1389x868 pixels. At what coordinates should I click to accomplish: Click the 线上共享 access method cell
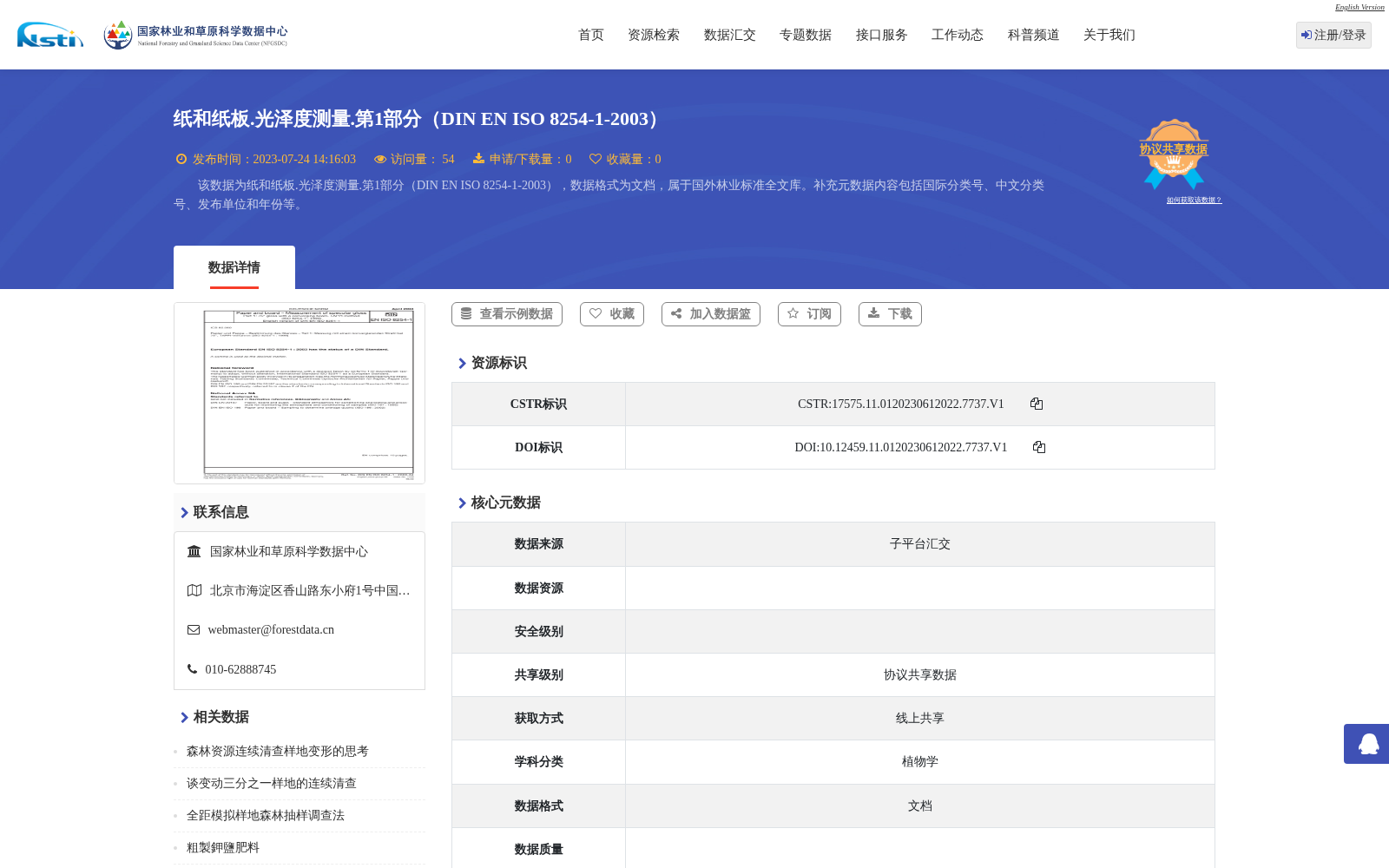pyautogui.click(x=920, y=719)
